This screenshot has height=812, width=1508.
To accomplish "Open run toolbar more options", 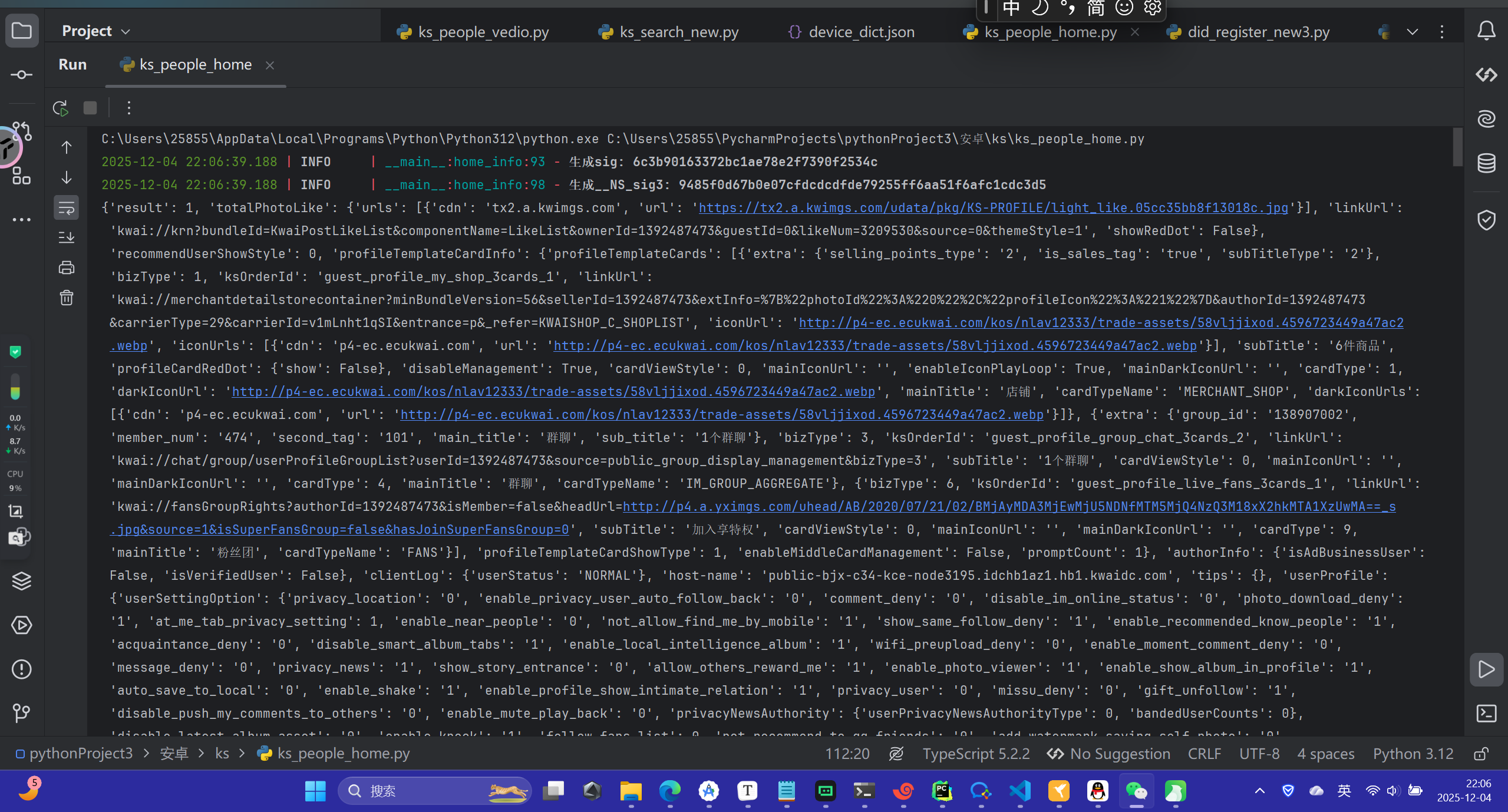I will [x=129, y=108].
